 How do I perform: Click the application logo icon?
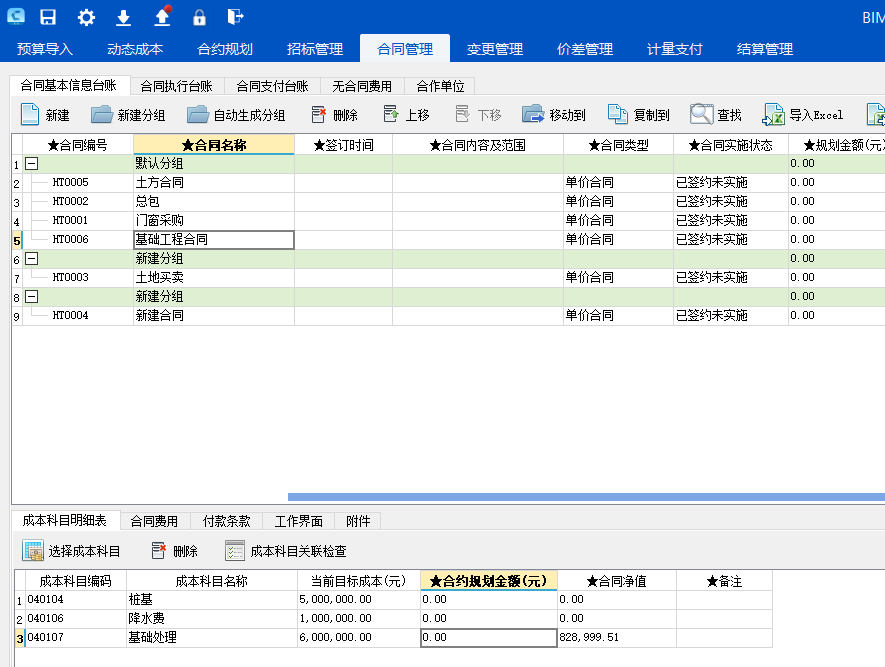point(16,16)
